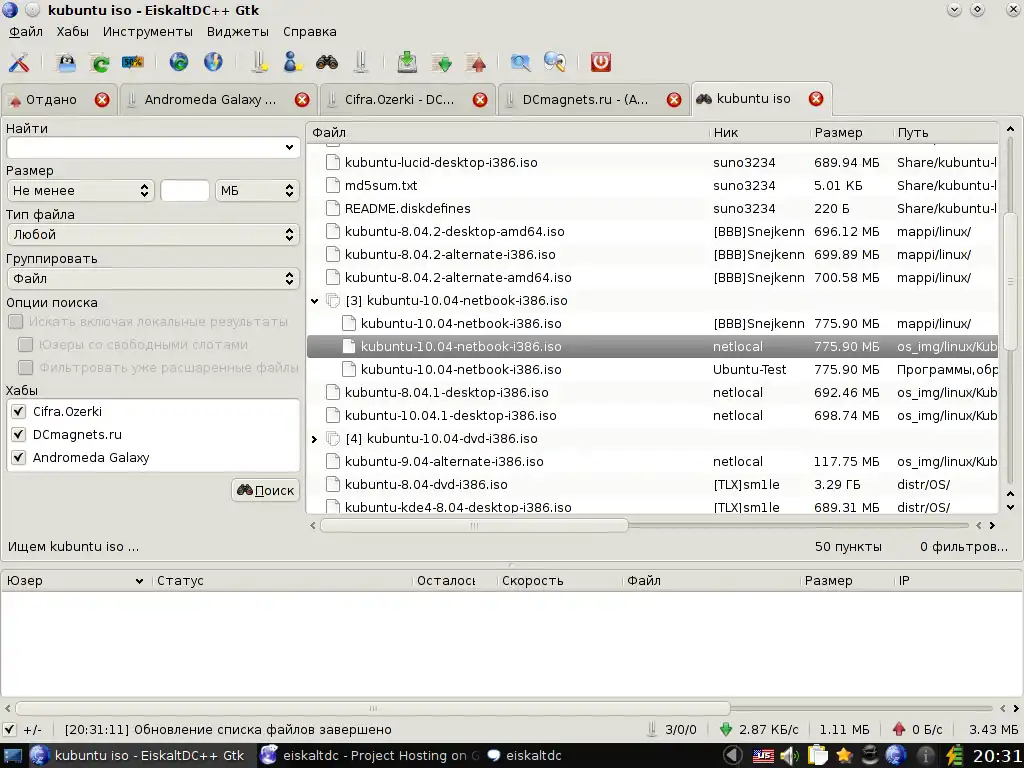
Task: Open the Виджеты menu
Action: [x=238, y=31]
